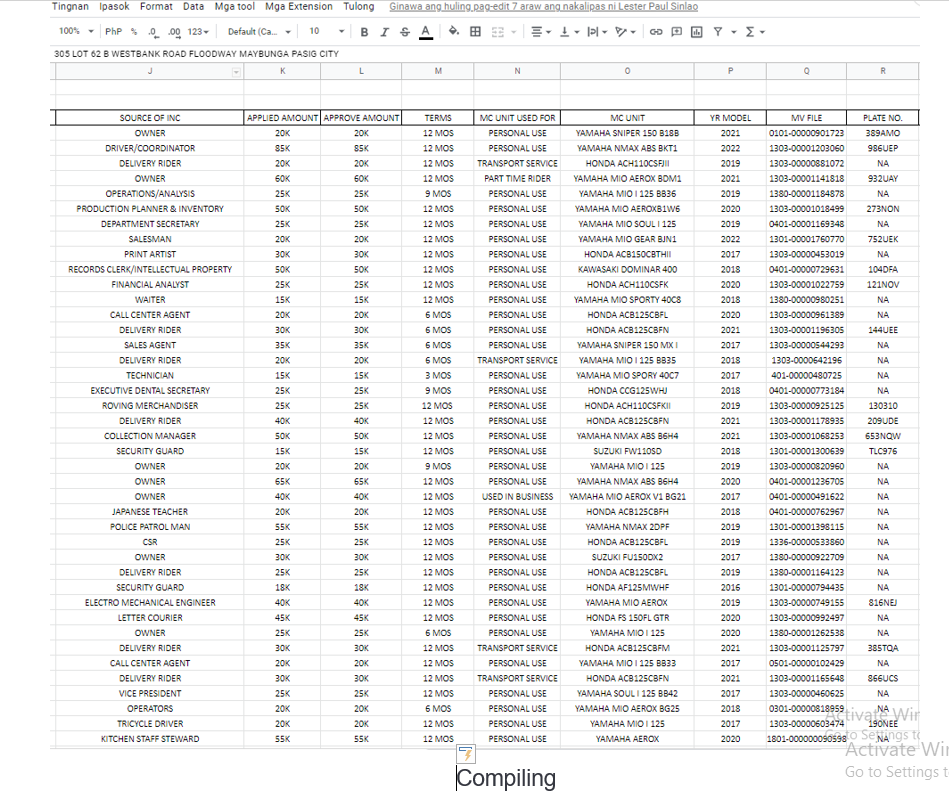The width and height of the screenshot is (949, 797).
Task: Open the Ipasok menu
Action: pyautogui.click(x=114, y=7)
